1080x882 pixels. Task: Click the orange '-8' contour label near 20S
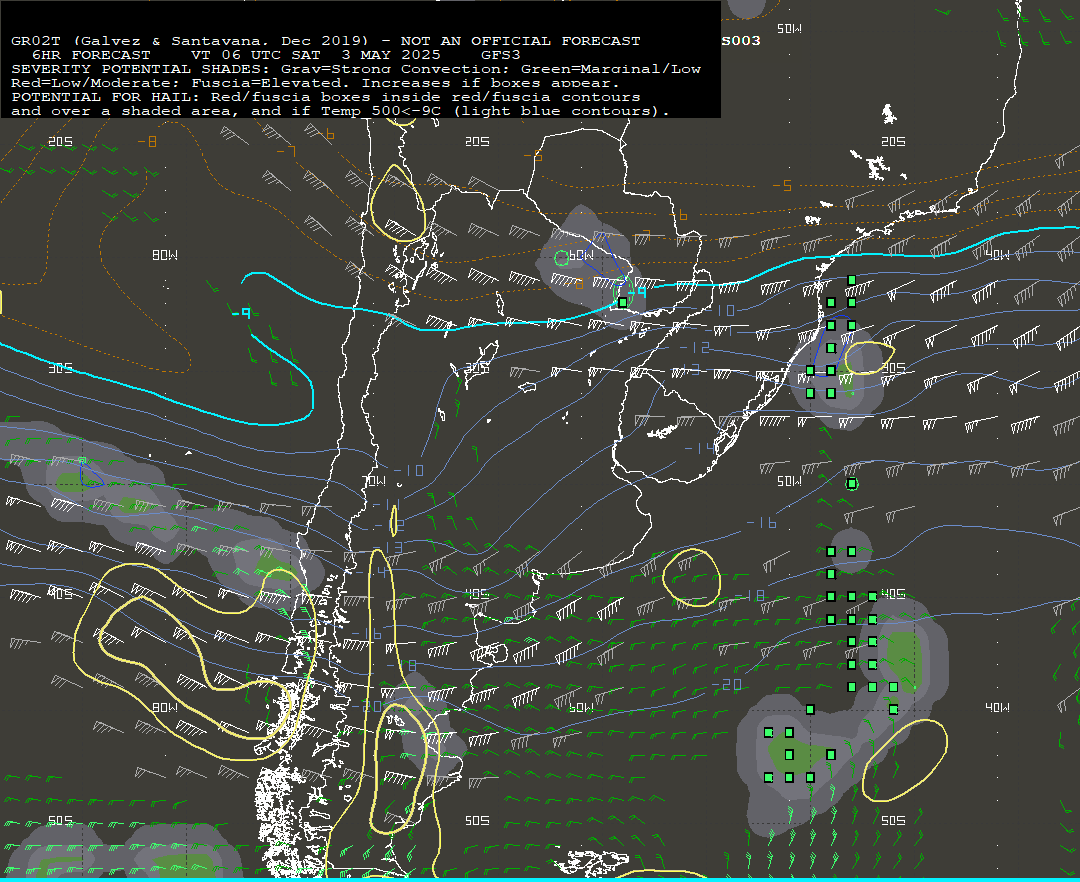[x=147, y=142]
